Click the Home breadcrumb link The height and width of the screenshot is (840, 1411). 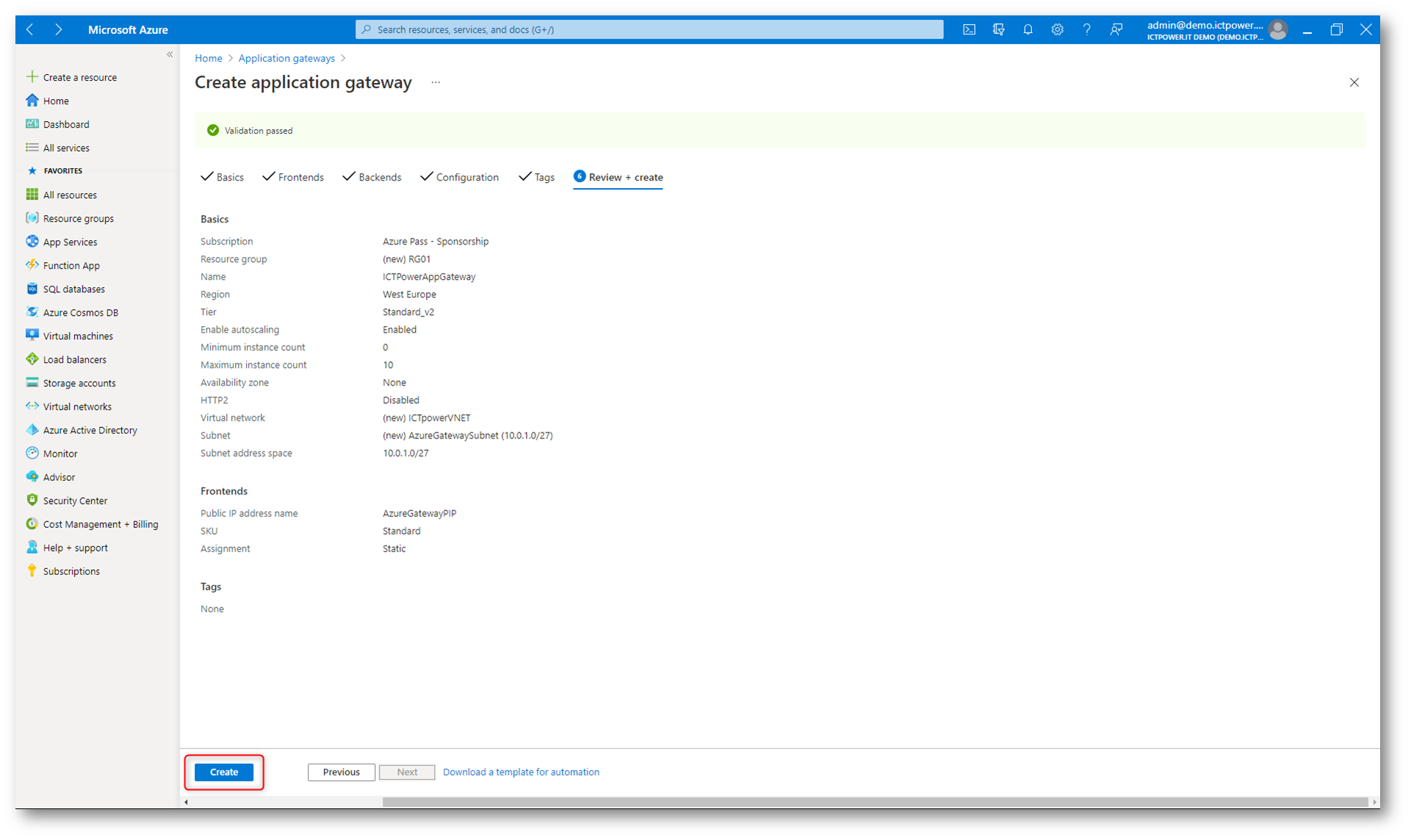tap(209, 58)
